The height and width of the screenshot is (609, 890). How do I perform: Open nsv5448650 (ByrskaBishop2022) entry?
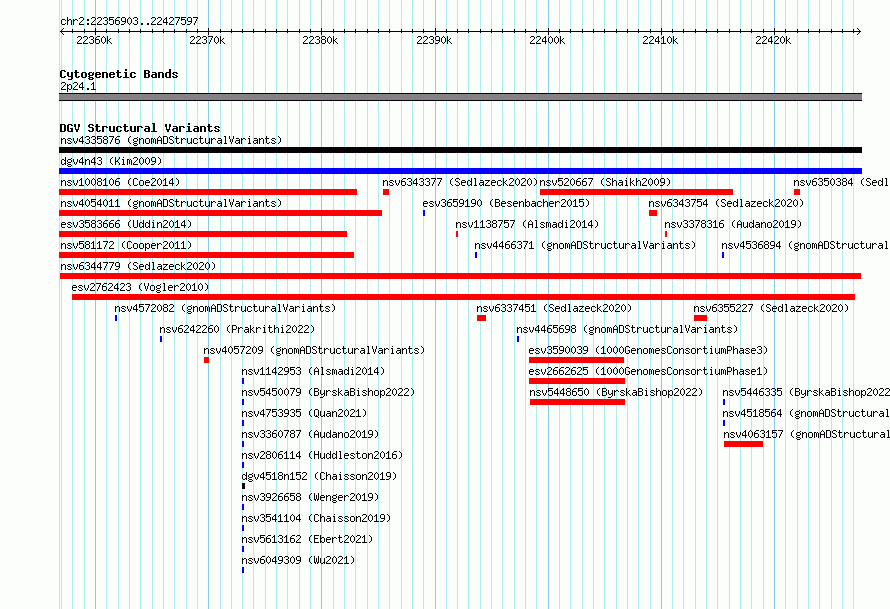(616, 392)
